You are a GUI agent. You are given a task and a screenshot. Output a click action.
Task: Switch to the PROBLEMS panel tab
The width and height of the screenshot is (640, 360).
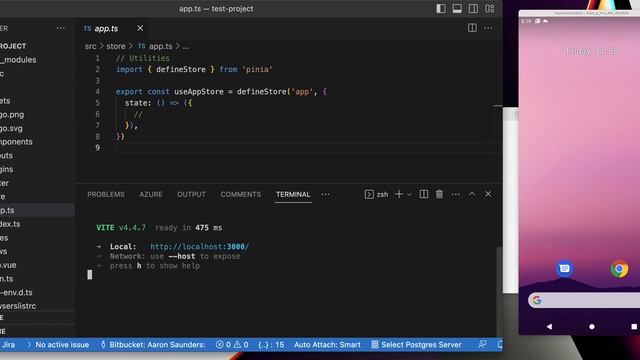[x=106, y=194]
